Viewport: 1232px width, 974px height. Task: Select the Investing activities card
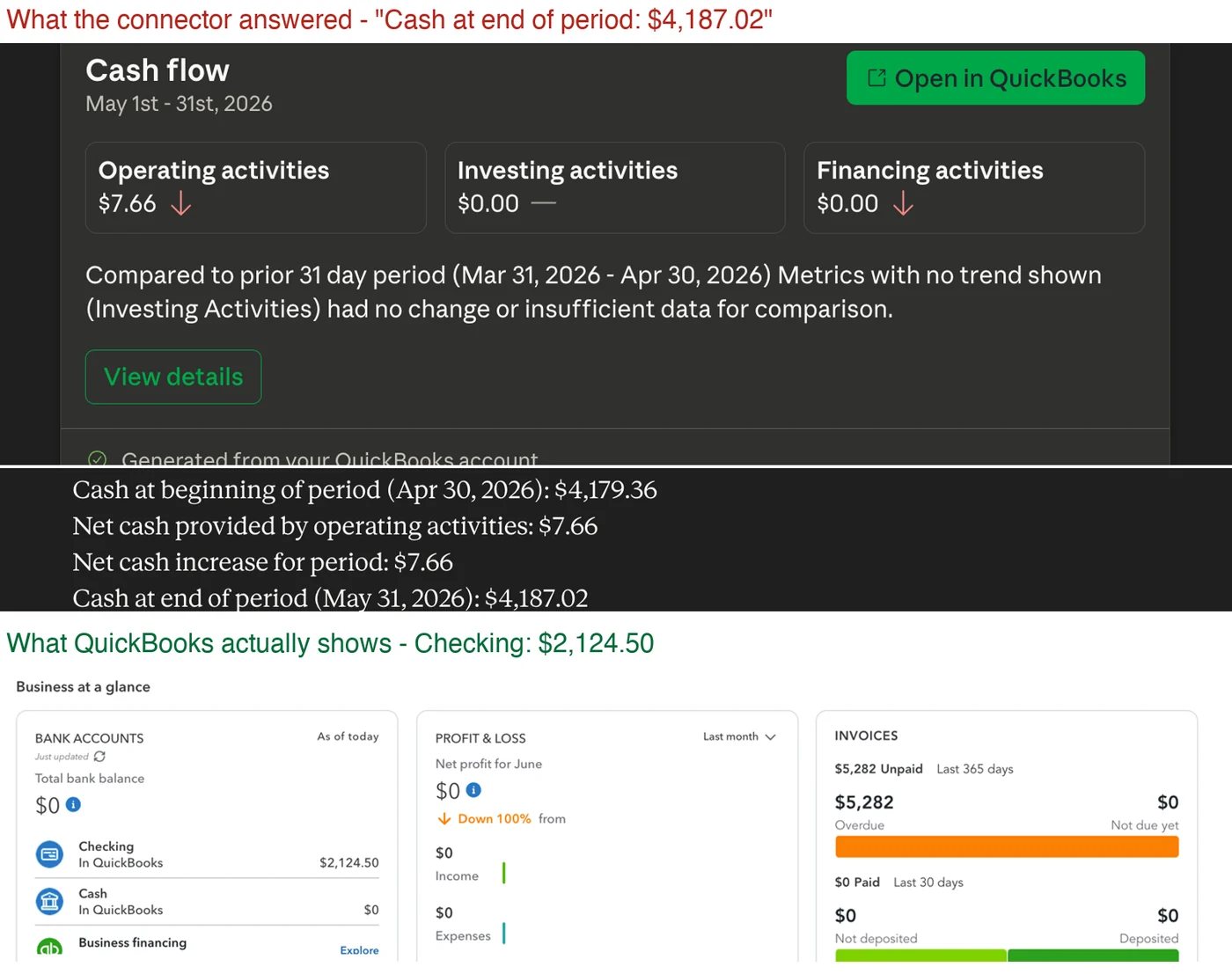tap(615, 187)
